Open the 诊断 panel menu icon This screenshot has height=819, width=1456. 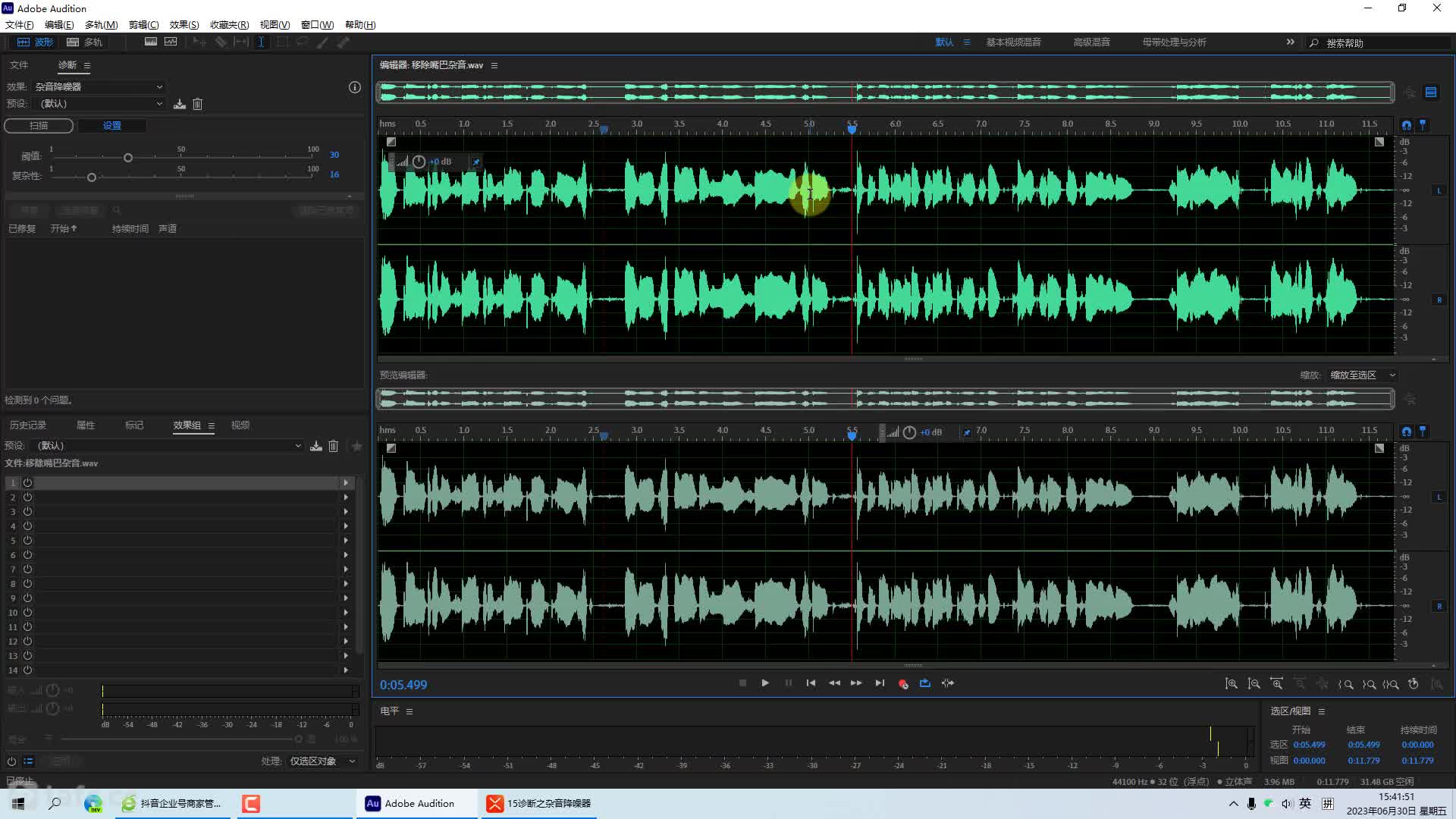tap(87, 65)
